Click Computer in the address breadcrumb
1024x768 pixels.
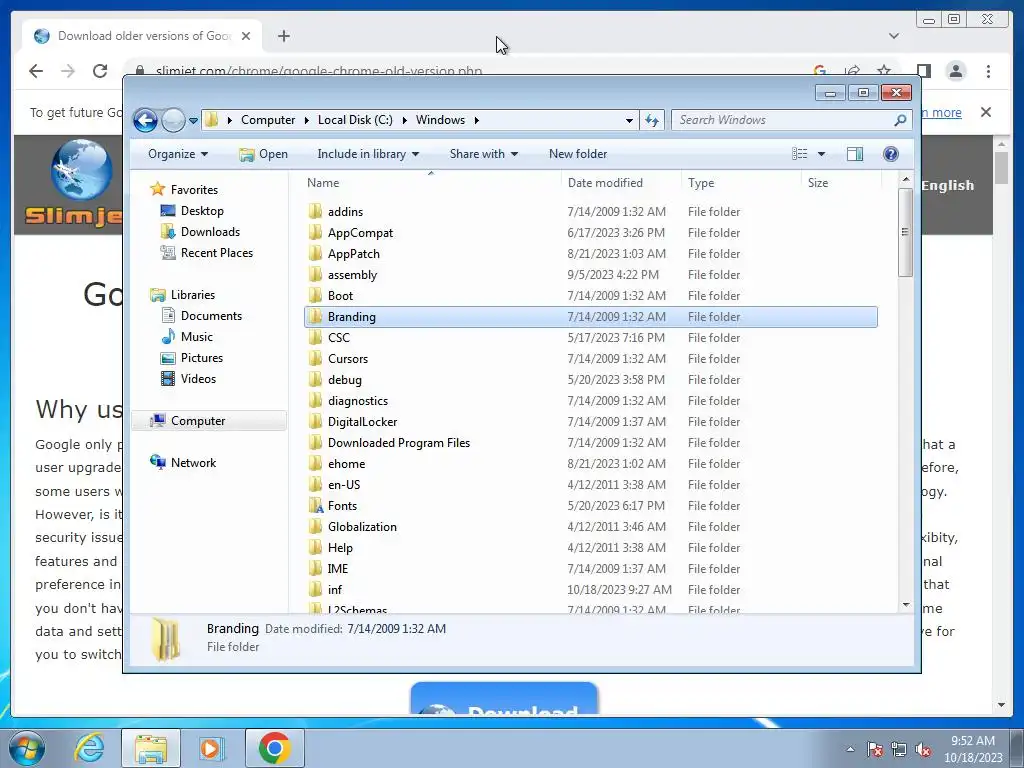[x=268, y=120]
